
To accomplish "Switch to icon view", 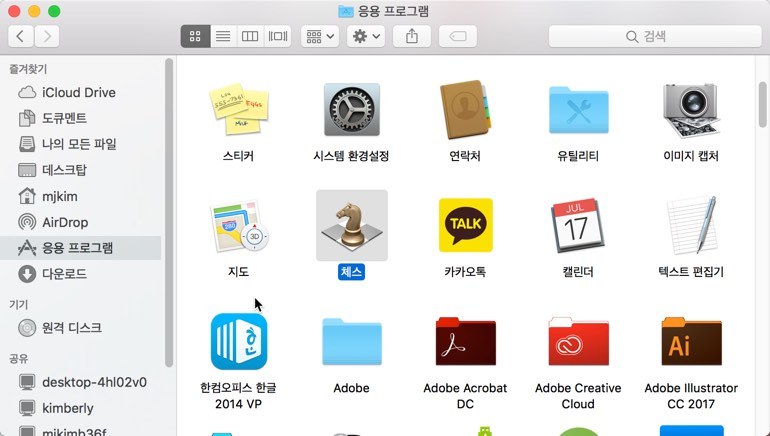I will tap(195, 36).
